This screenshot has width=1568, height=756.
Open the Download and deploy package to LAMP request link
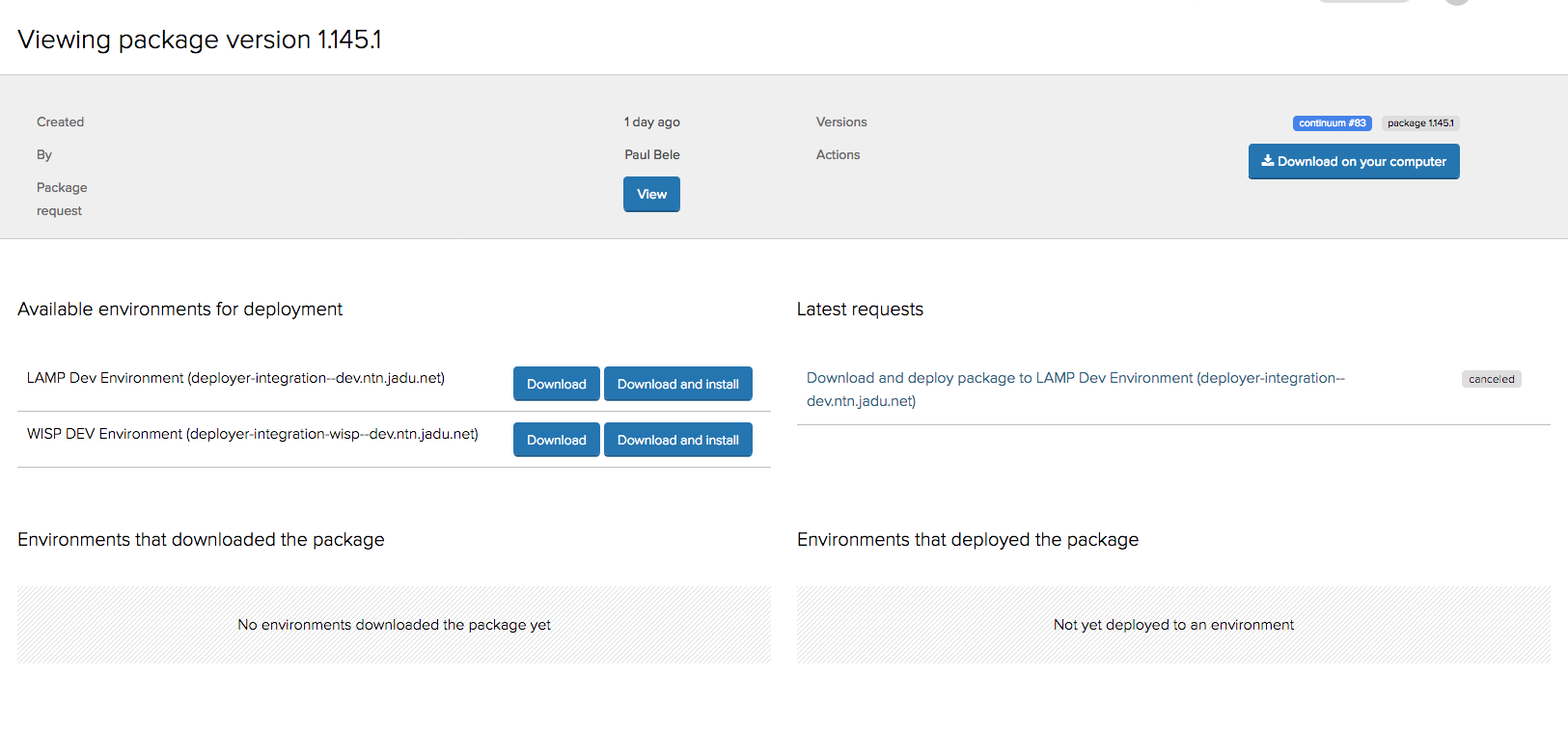[1075, 390]
